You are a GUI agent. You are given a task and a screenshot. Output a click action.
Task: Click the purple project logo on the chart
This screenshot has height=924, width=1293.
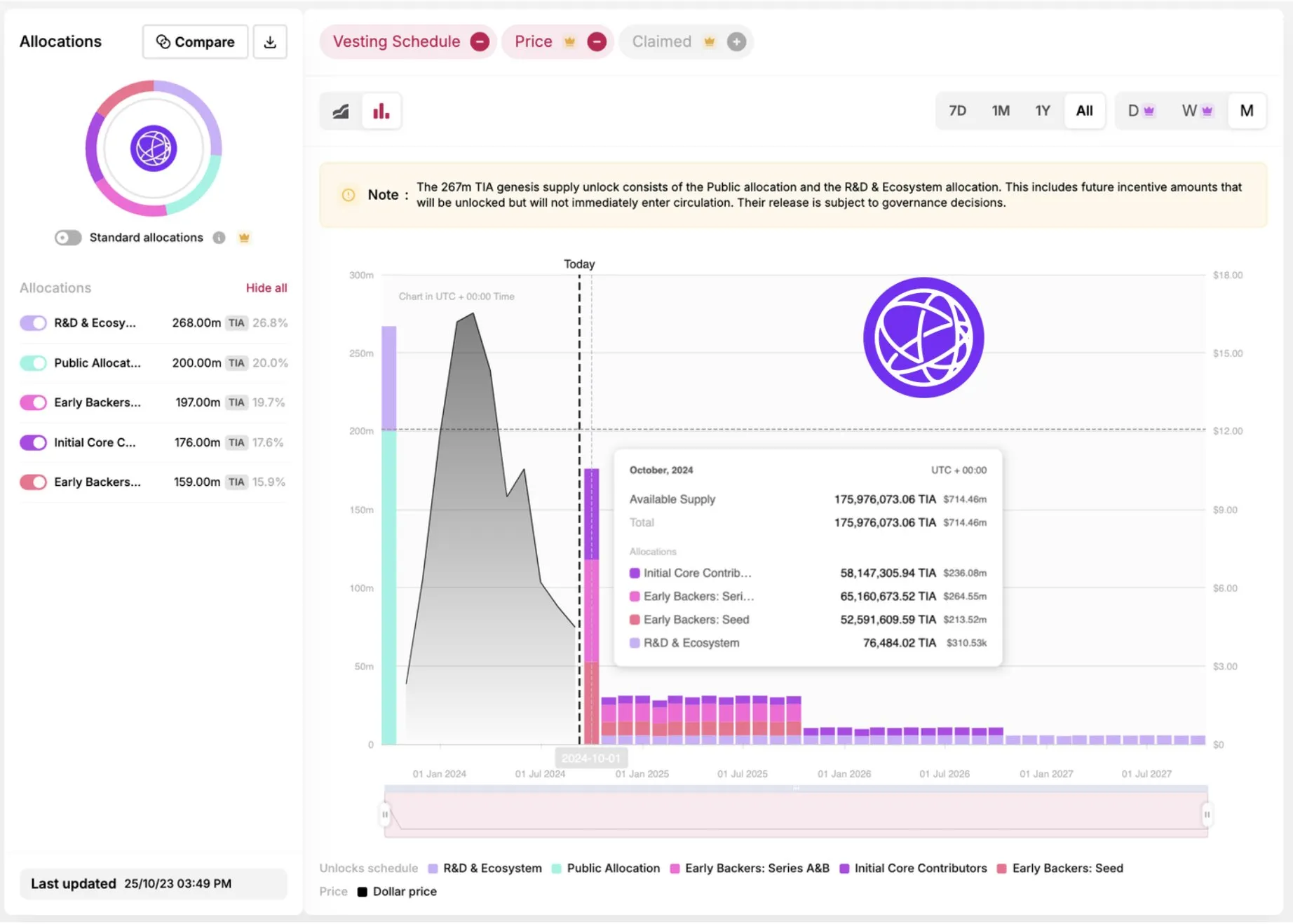[923, 337]
